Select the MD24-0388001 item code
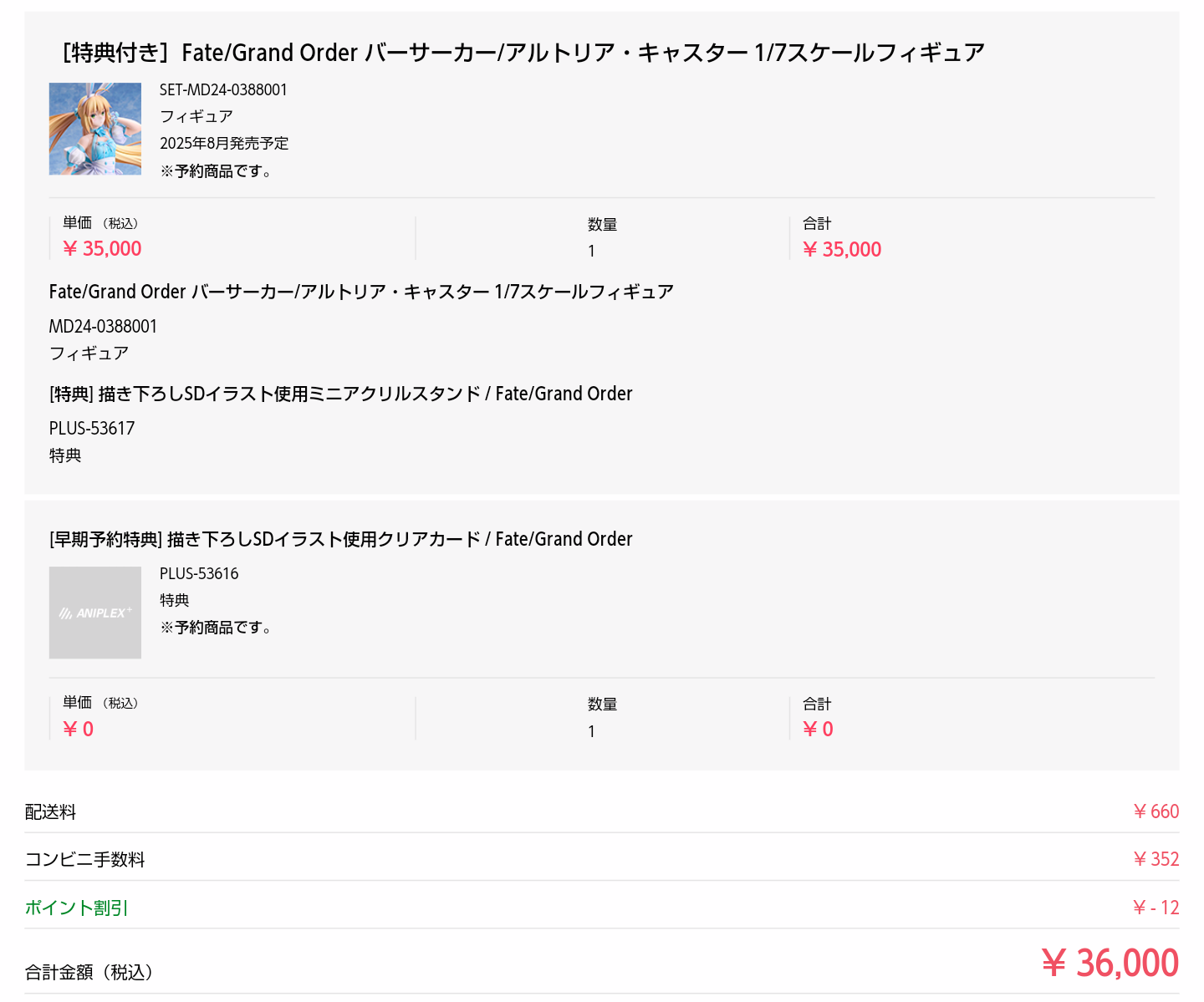The width and height of the screenshot is (1204, 1002). 103,326
